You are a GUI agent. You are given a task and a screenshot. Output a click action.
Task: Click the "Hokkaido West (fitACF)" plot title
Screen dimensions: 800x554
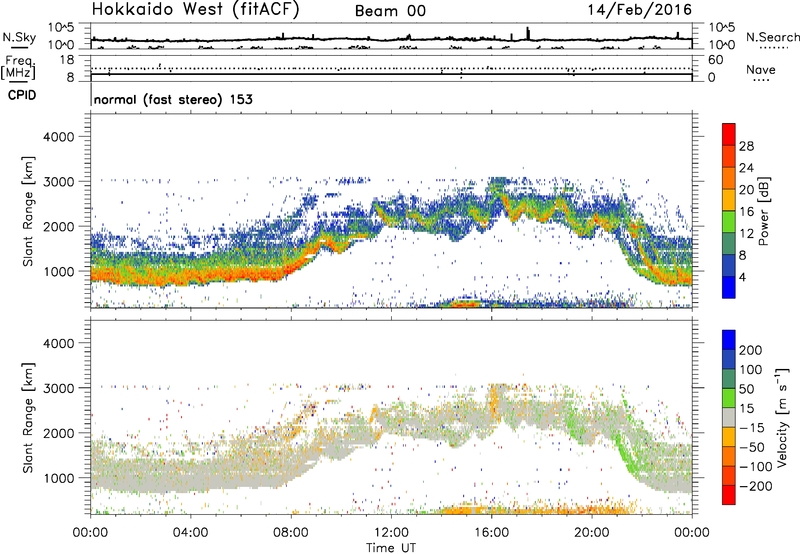[x=195, y=9]
